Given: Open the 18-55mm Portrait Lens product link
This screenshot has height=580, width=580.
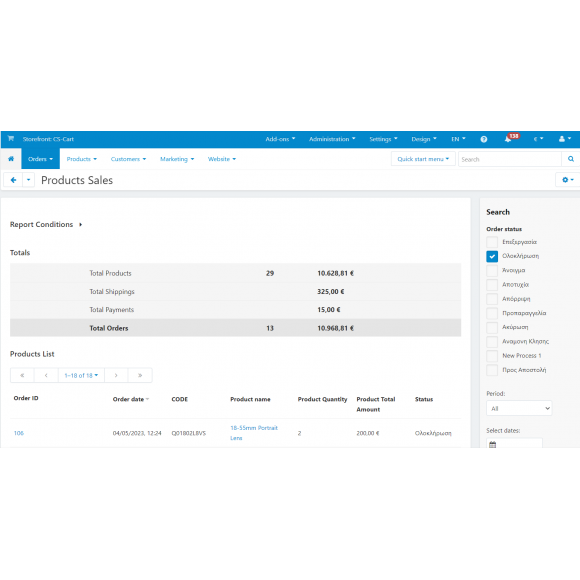Looking at the screenshot, I should tap(254, 433).
